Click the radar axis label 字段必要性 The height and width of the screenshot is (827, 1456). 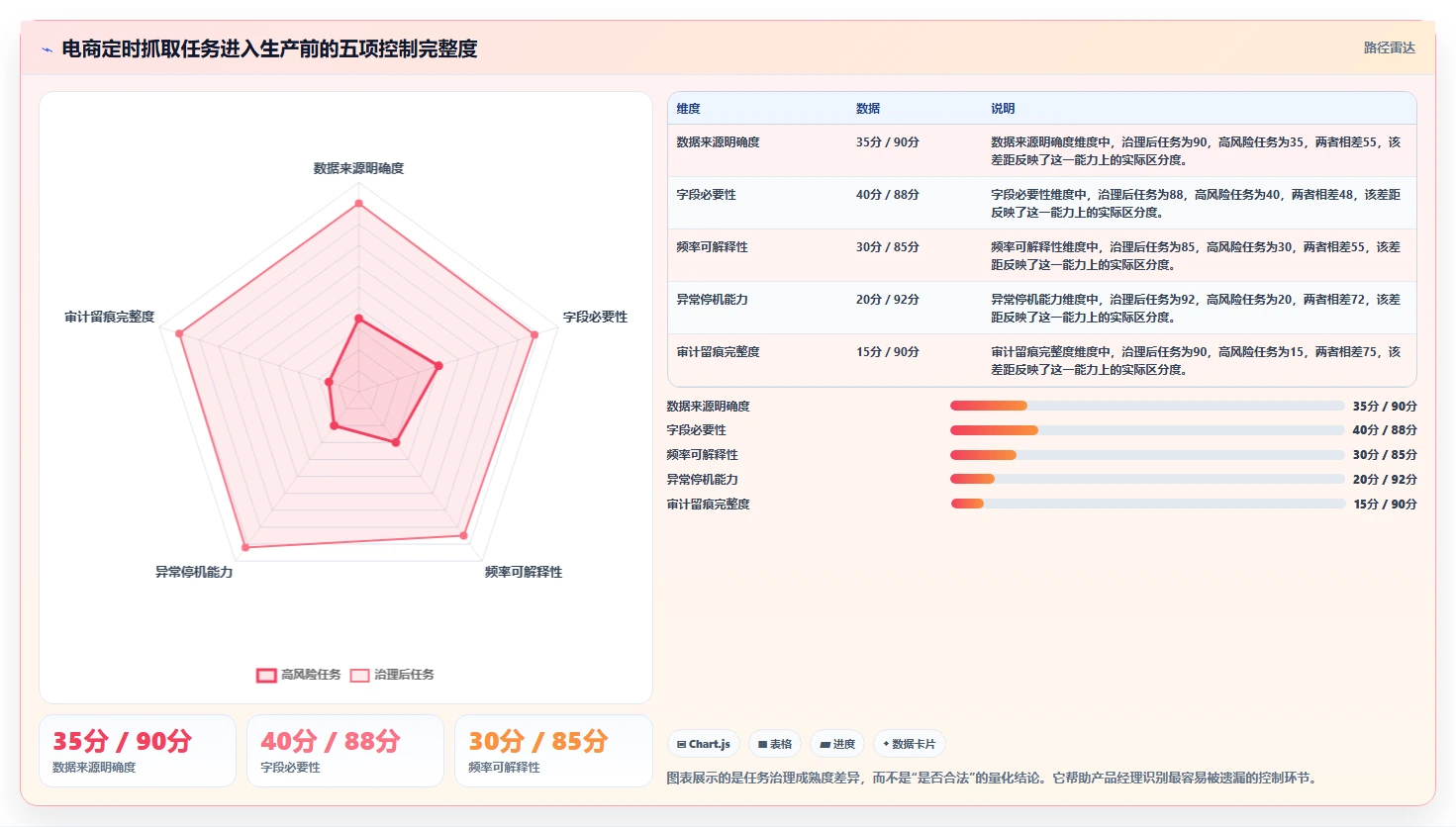[x=595, y=317]
